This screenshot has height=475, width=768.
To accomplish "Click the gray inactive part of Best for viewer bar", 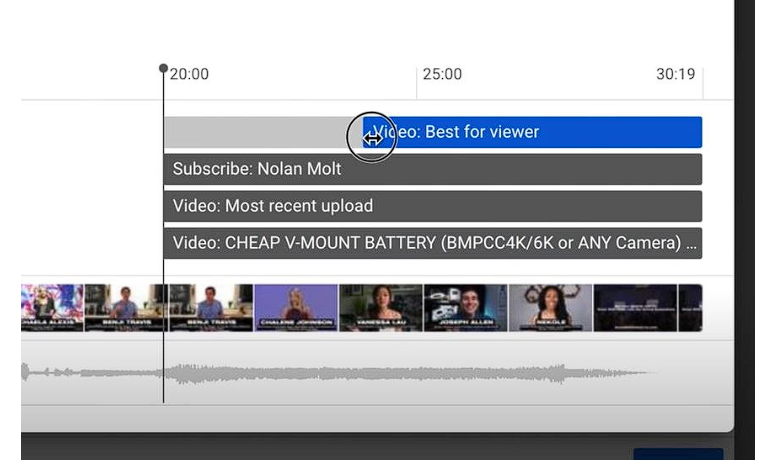I will 263,132.
